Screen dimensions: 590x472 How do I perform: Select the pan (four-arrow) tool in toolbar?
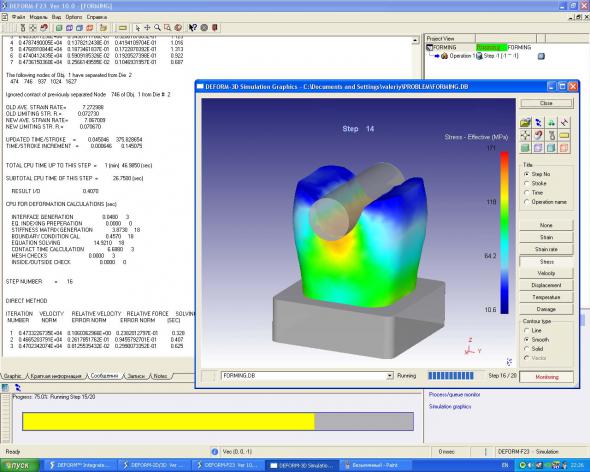pyautogui.click(x=147, y=27)
